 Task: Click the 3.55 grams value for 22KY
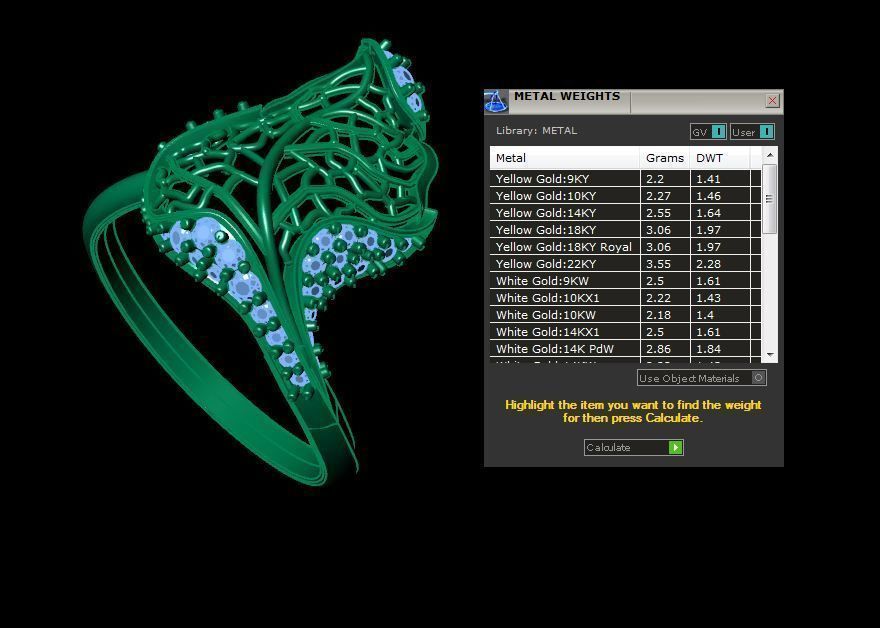tap(658, 264)
